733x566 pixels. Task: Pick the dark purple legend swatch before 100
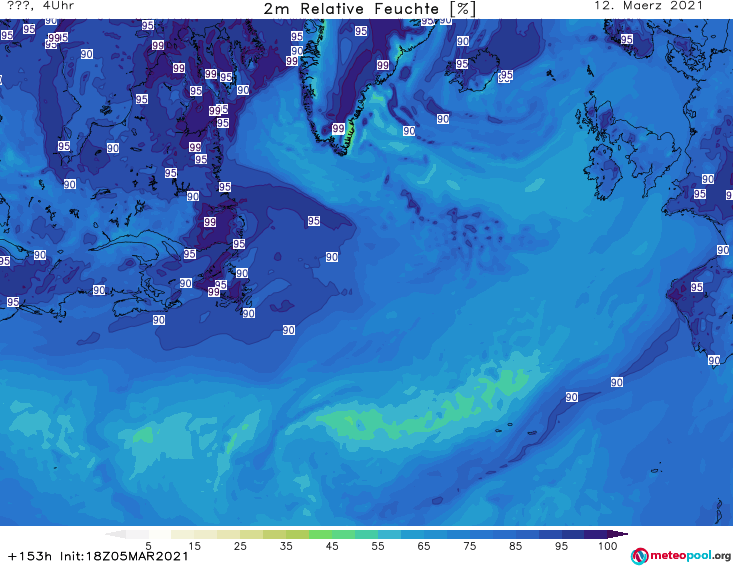(x=596, y=534)
